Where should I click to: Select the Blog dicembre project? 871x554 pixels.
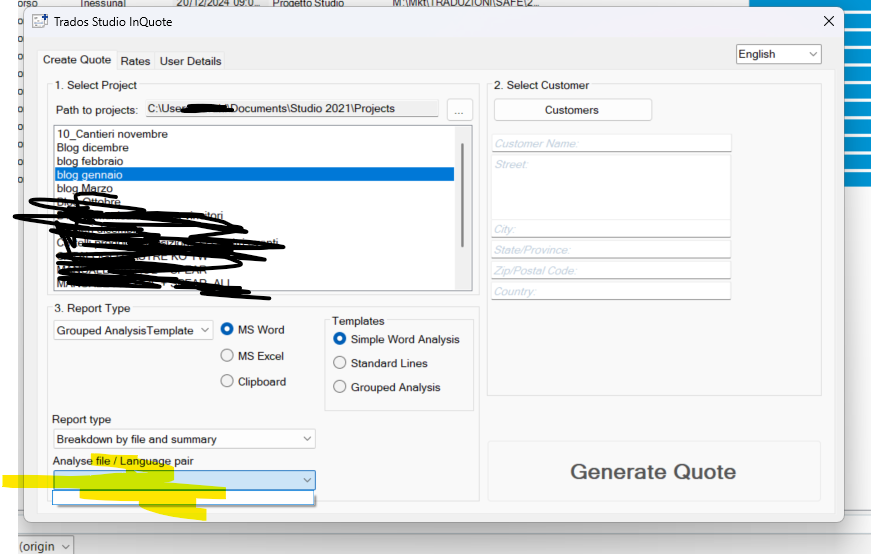click(x=92, y=147)
